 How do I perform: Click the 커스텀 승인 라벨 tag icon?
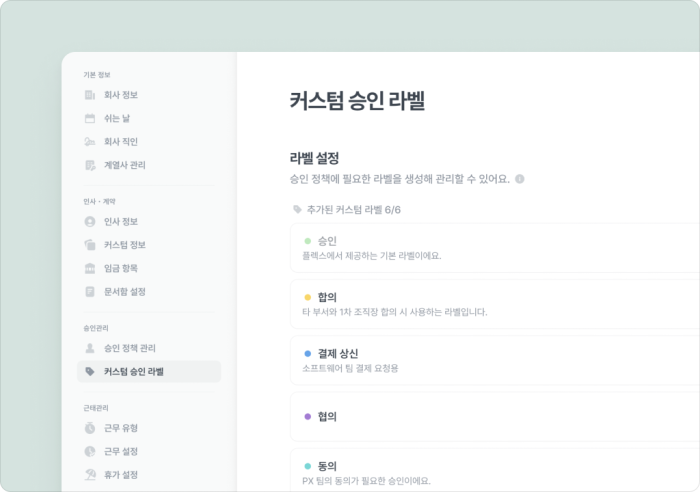tap(90, 371)
